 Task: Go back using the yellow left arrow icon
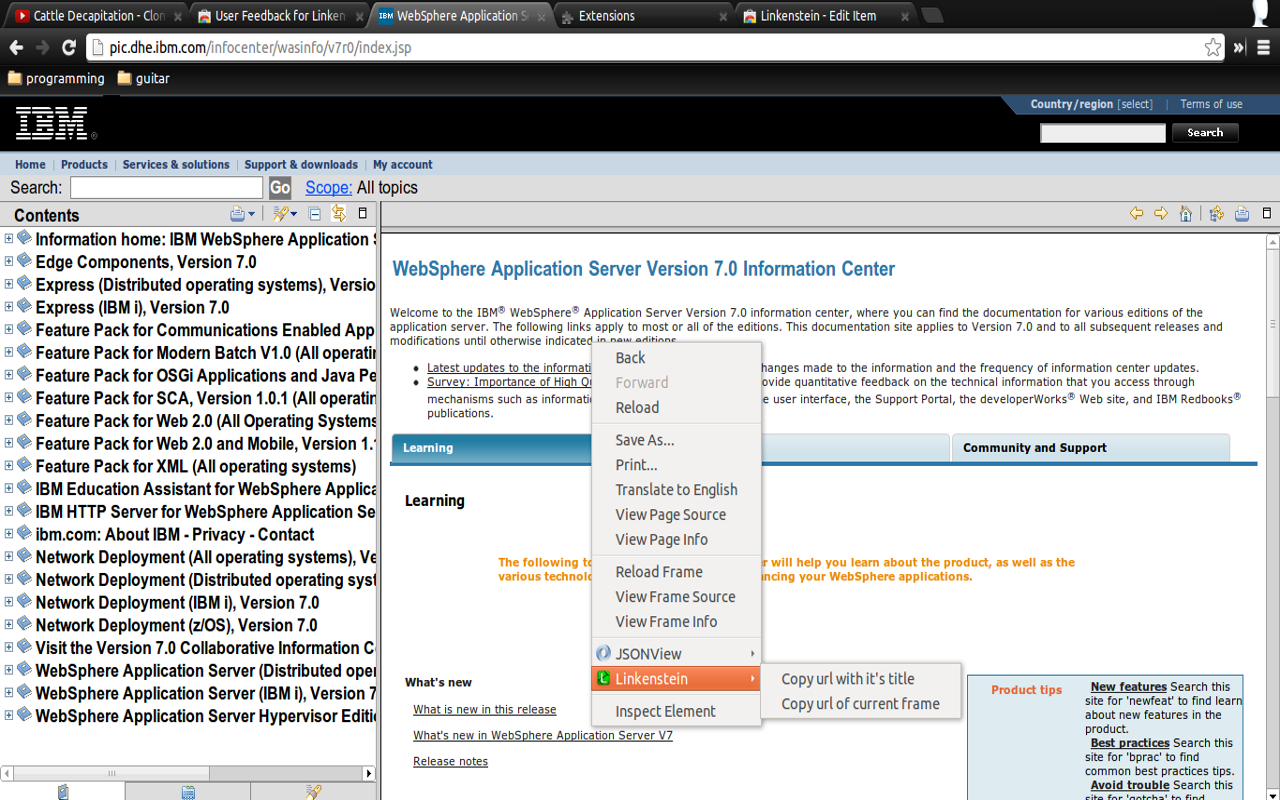click(1136, 213)
